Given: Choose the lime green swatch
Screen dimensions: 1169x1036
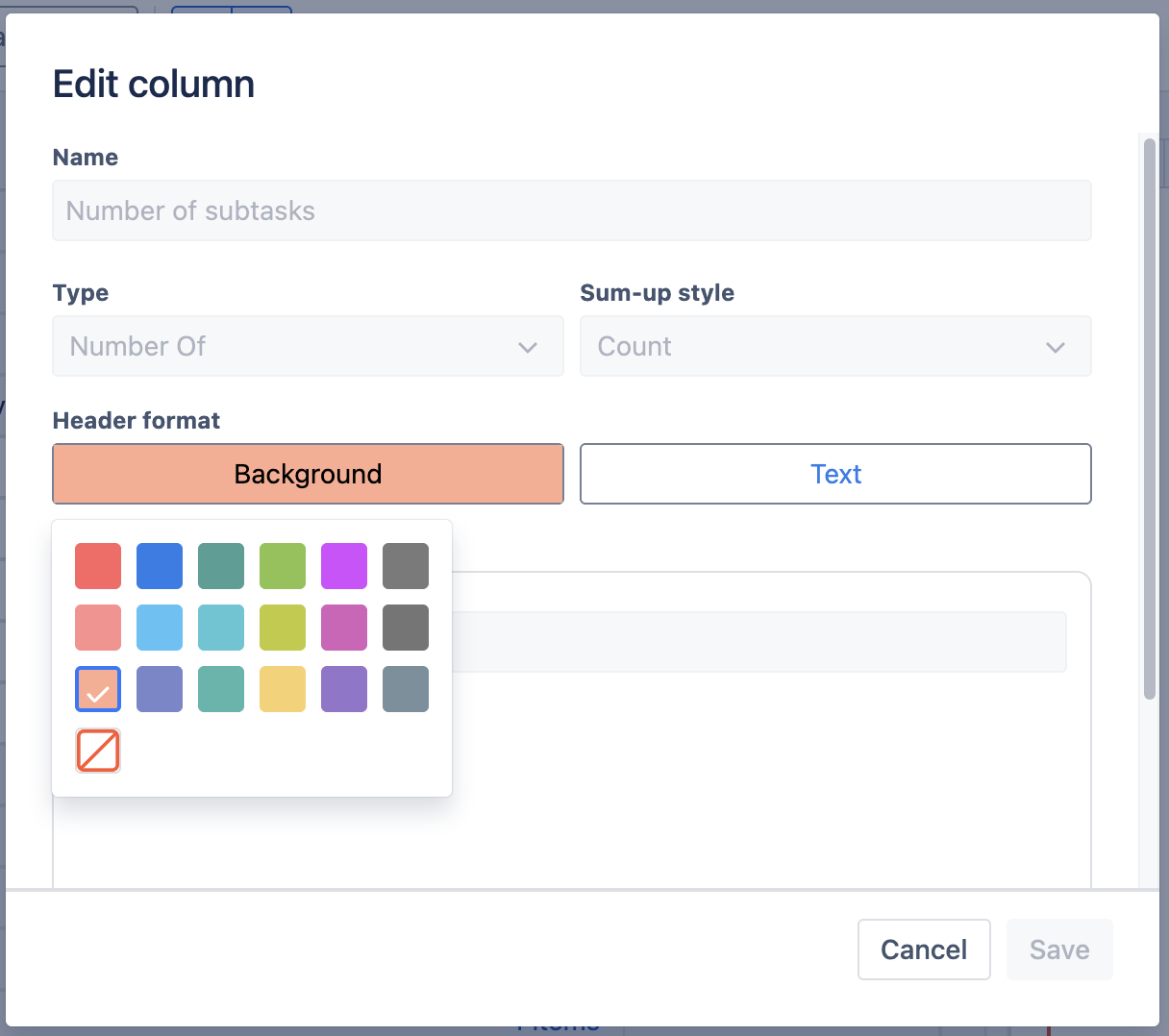Looking at the screenshot, I should coord(283,566).
